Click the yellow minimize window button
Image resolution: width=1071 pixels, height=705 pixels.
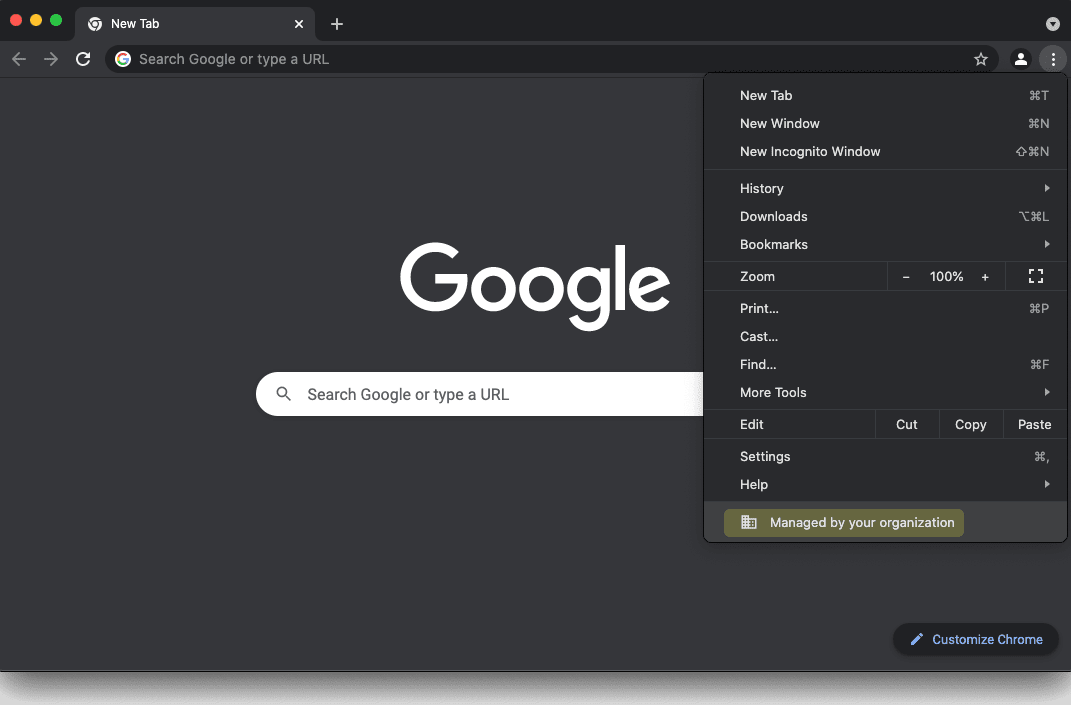(36, 20)
